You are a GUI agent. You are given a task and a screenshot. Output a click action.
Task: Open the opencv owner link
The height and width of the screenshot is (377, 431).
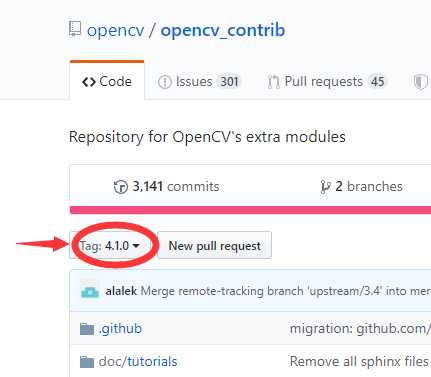(116, 30)
